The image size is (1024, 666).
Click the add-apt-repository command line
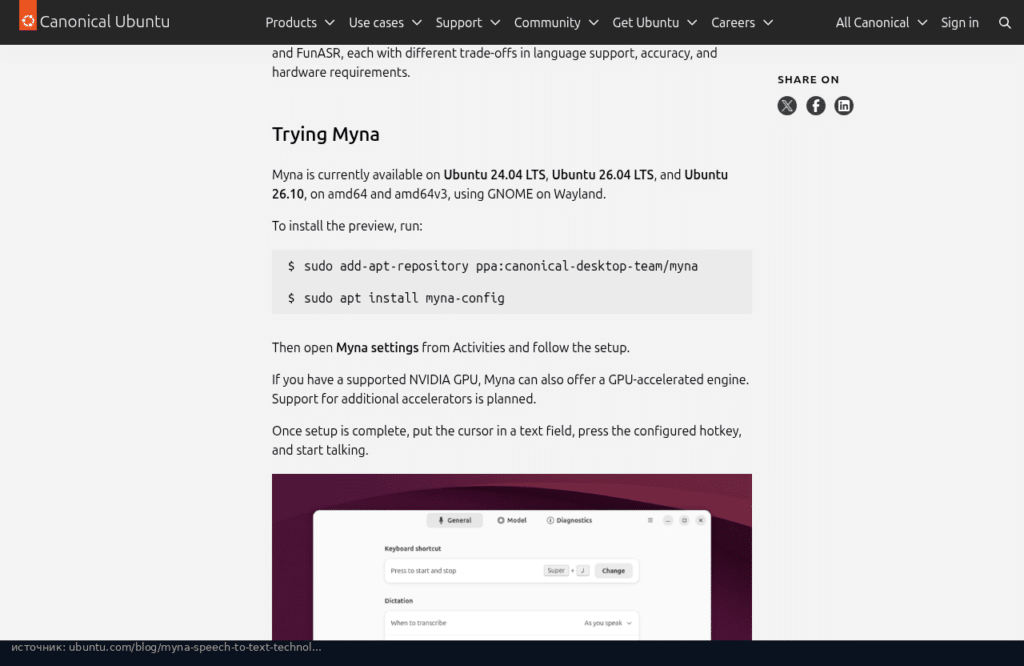[x=492, y=266]
